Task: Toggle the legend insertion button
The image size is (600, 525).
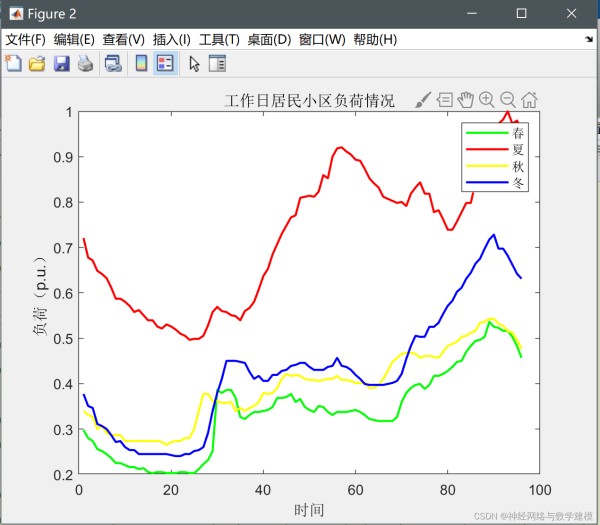Action: coord(165,63)
